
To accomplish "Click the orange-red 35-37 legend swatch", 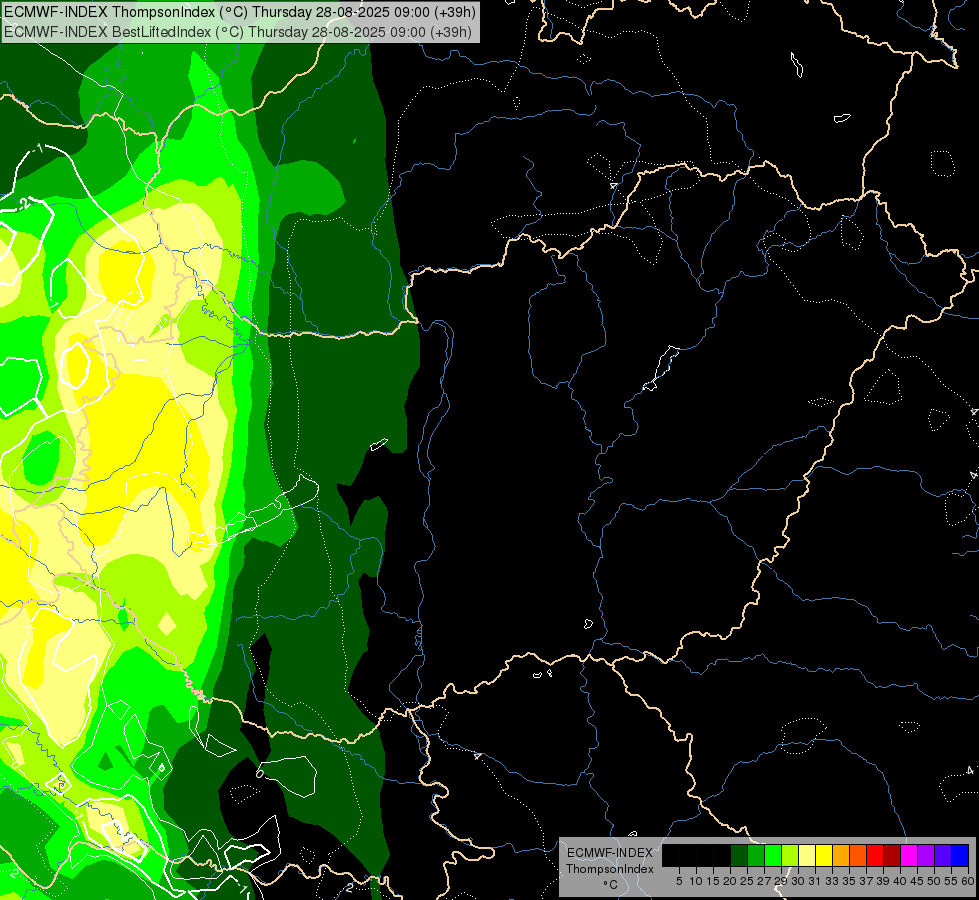I will [858, 855].
